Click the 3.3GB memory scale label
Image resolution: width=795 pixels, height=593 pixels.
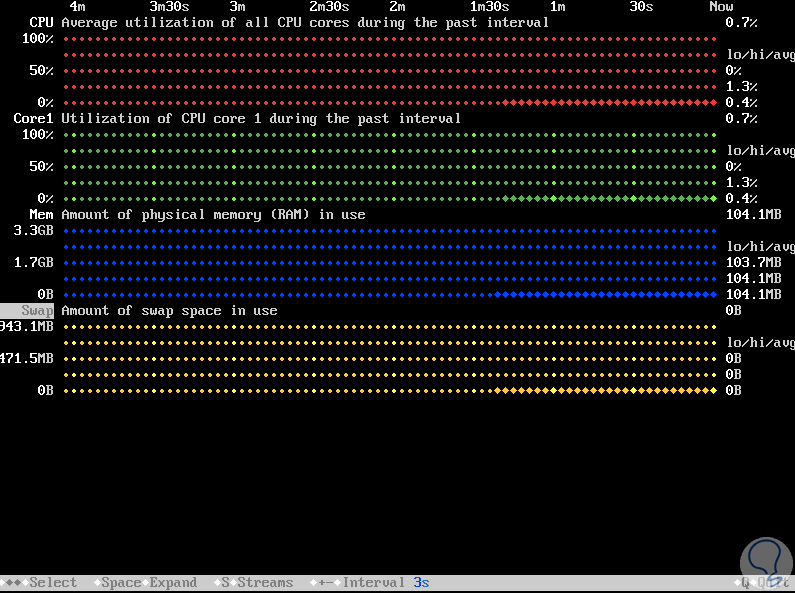(x=33, y=231)
